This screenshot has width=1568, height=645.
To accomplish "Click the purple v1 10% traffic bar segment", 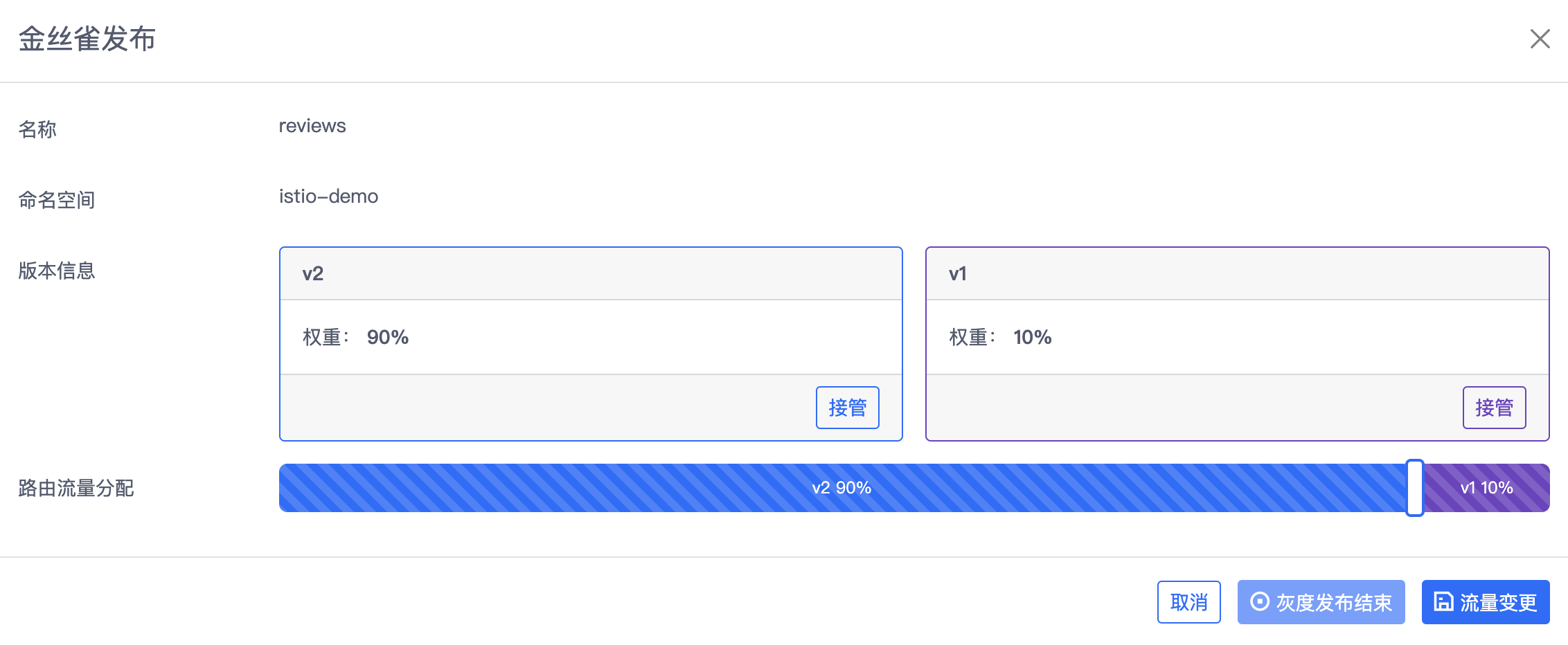I will tap(1486, 488).
